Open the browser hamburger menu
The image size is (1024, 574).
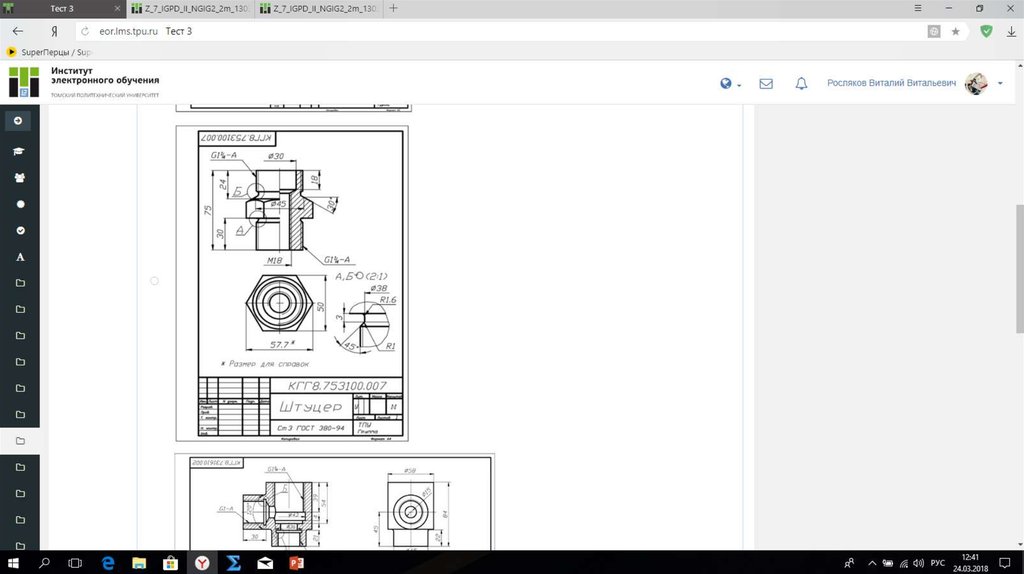click(x=917, y=8)
